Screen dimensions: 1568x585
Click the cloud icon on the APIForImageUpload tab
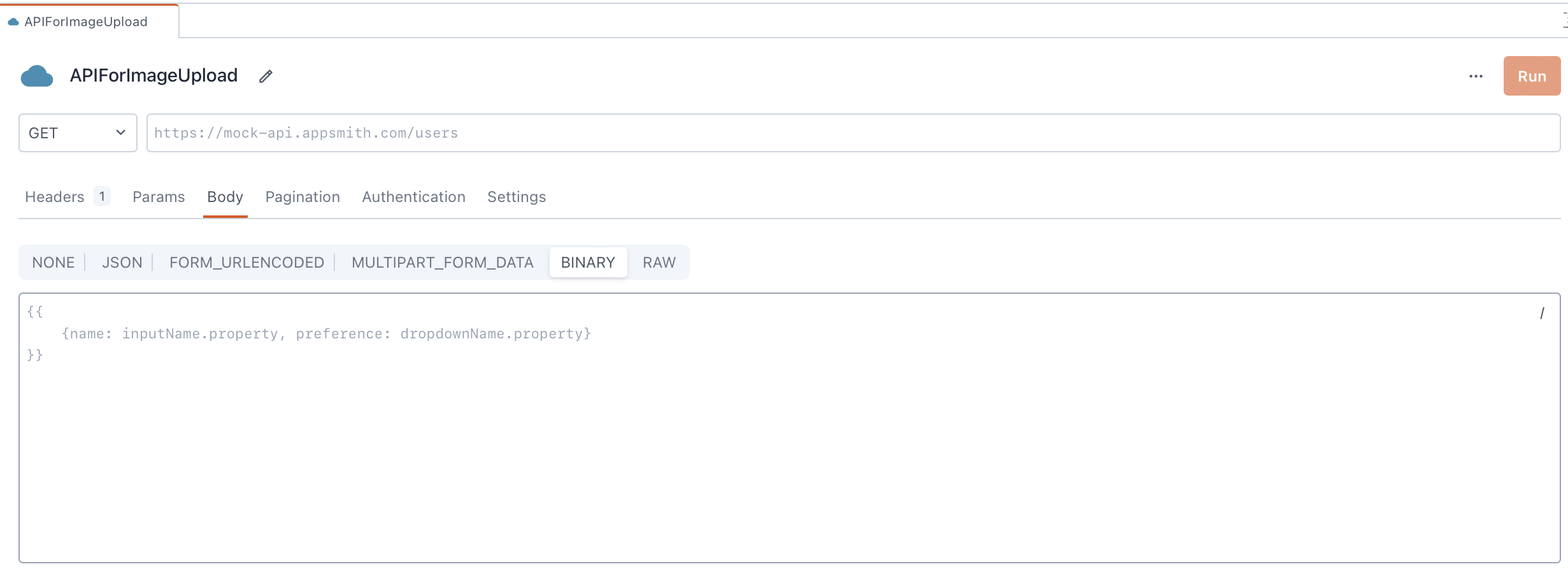13,21
